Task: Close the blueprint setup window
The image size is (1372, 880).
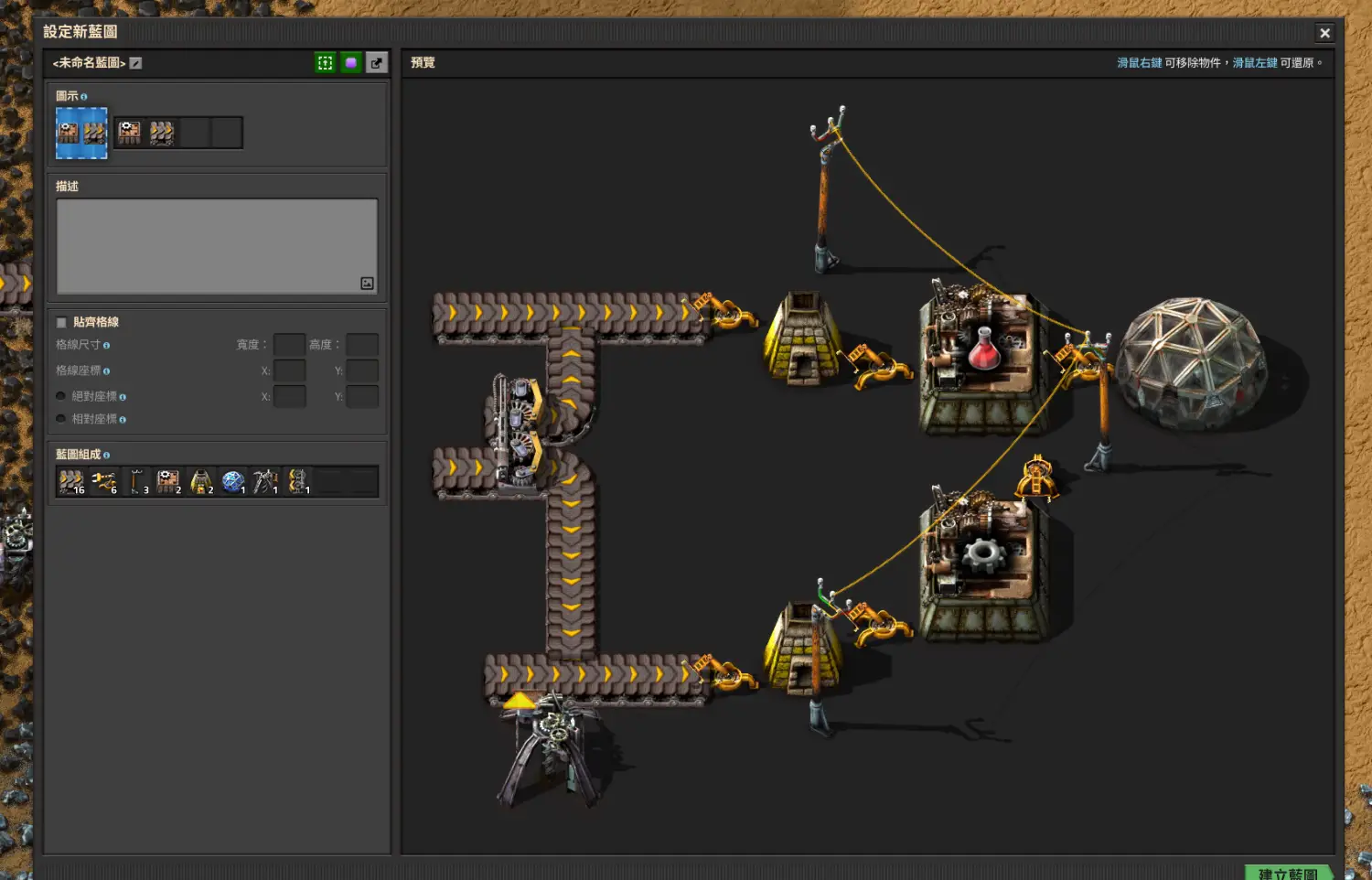Action: coord(1324,33)
